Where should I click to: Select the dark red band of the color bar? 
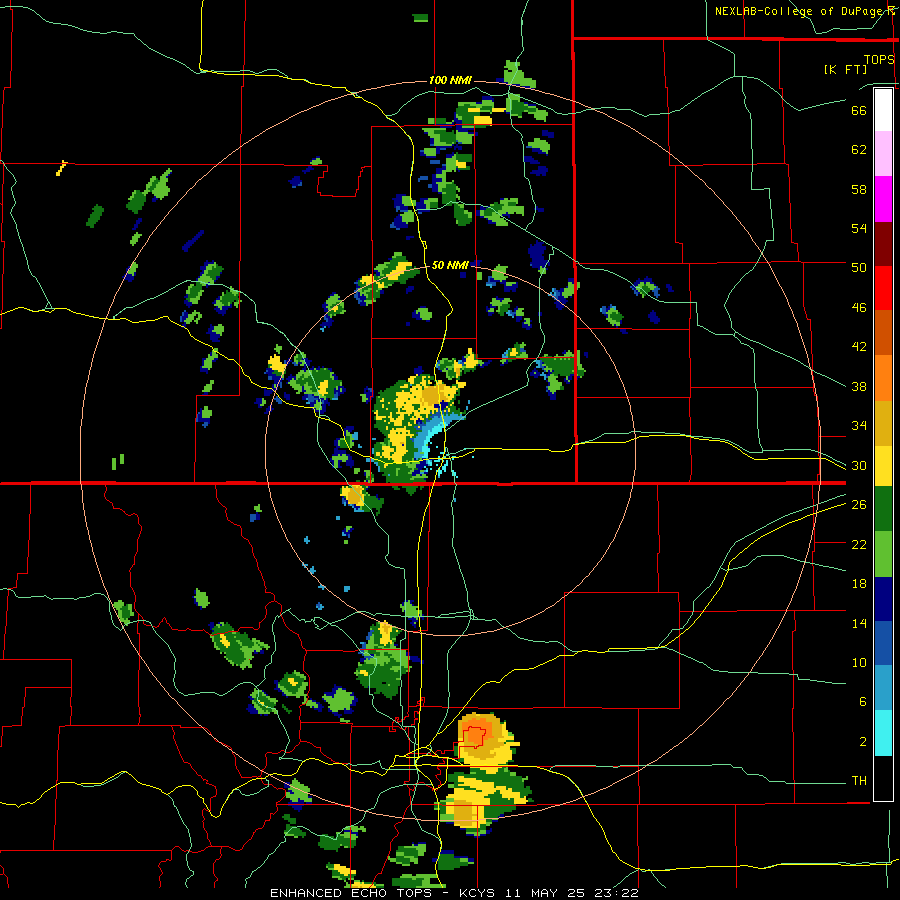883,244
